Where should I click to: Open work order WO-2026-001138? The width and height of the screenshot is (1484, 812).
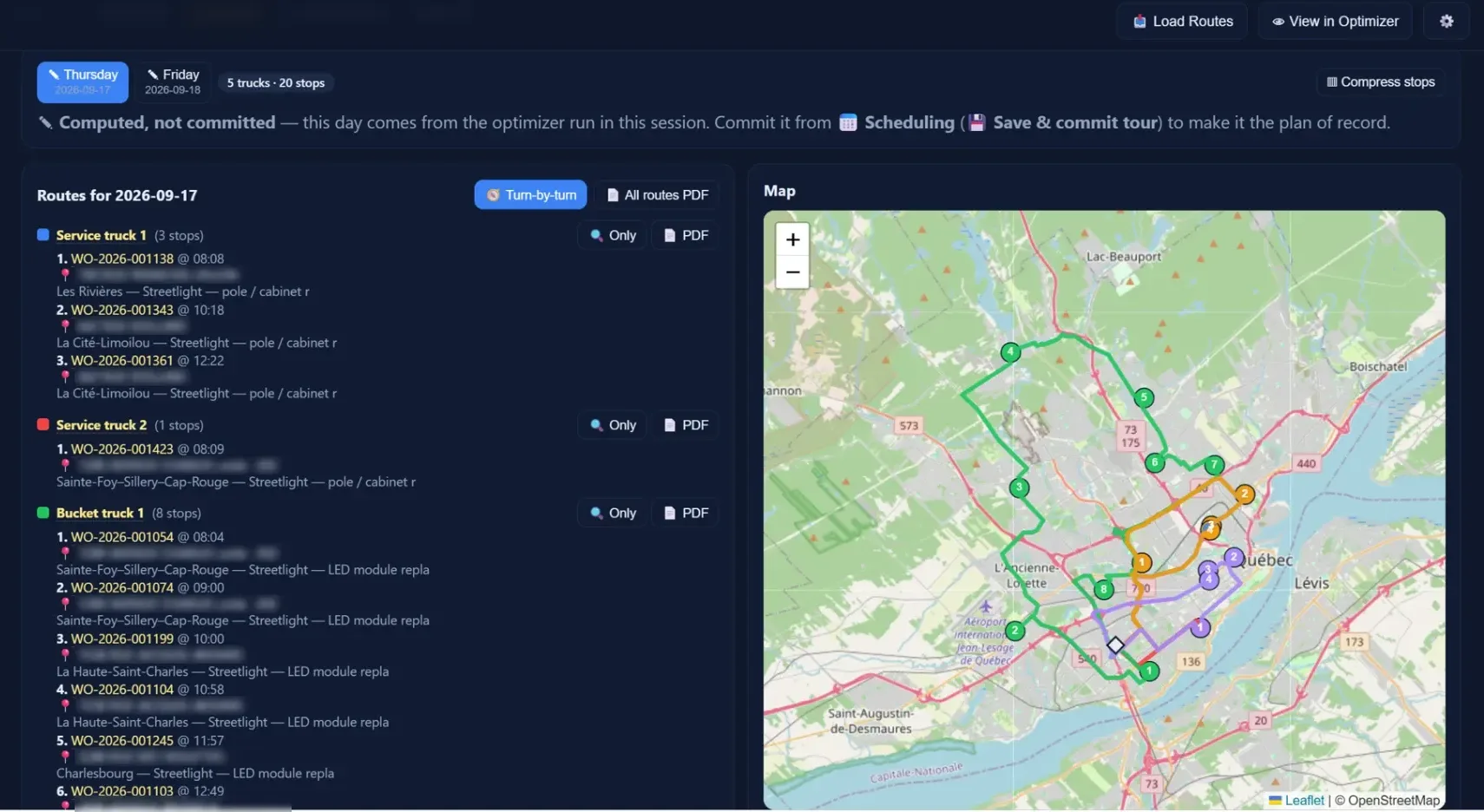[122, 259]
